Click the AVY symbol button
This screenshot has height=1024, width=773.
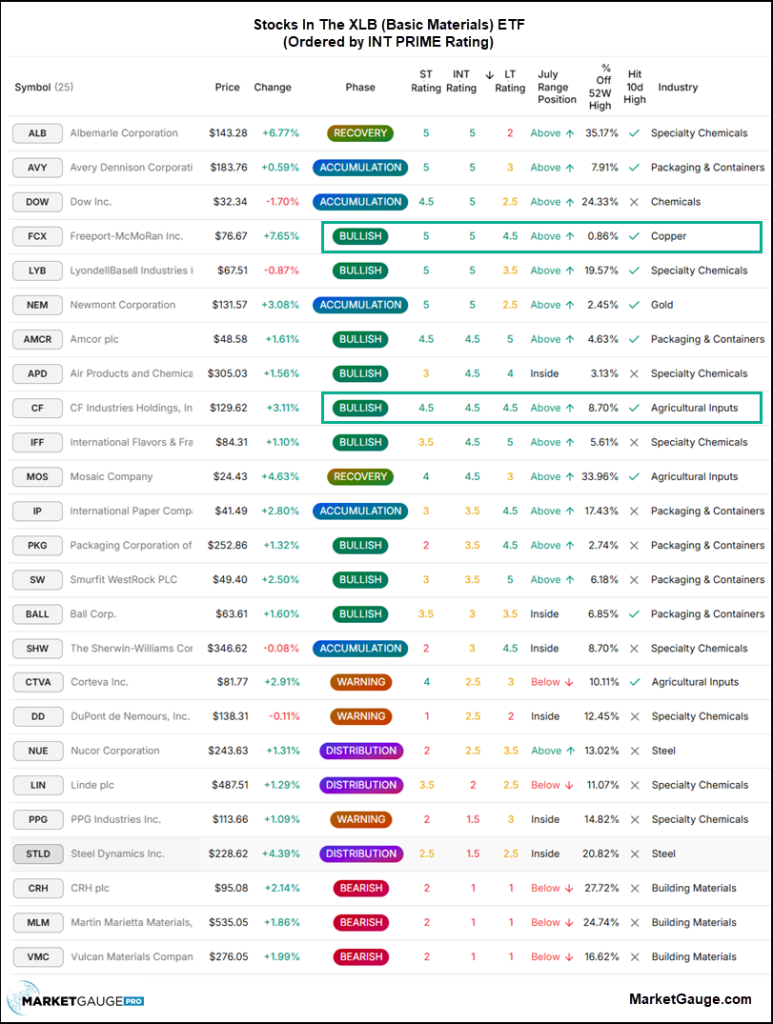[x=37, y=167]
